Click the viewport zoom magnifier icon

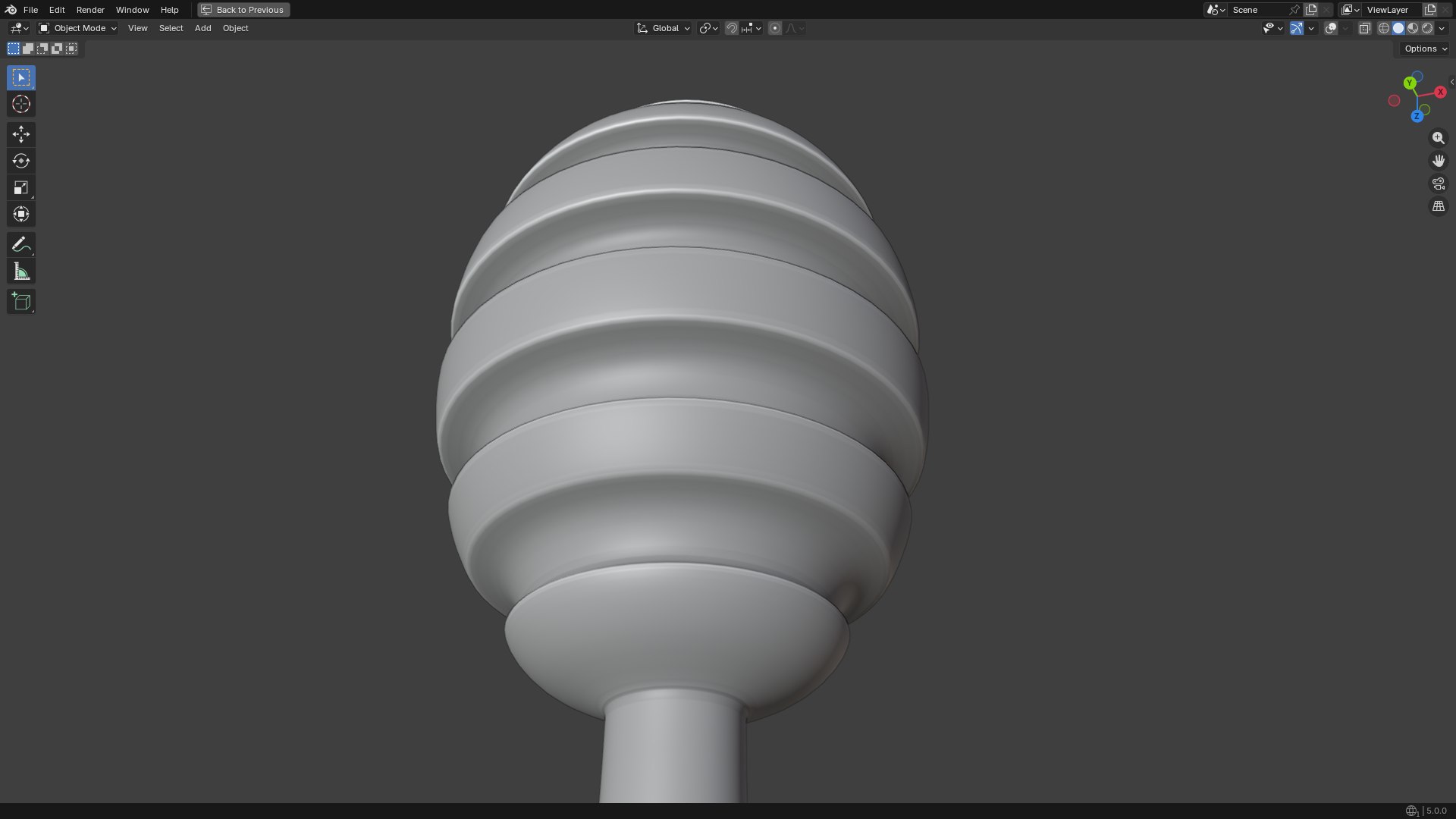point(1438,138)
